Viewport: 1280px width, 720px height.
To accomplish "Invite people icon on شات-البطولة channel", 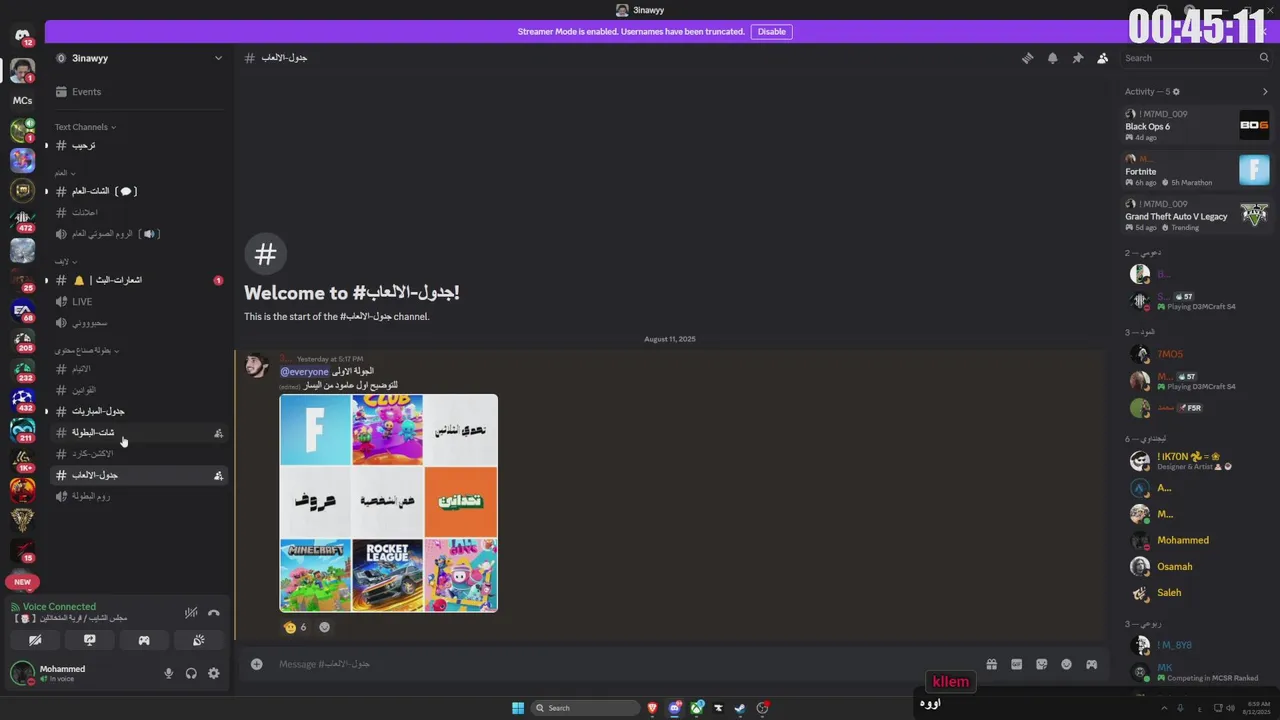I will click(x=218, y=433).
